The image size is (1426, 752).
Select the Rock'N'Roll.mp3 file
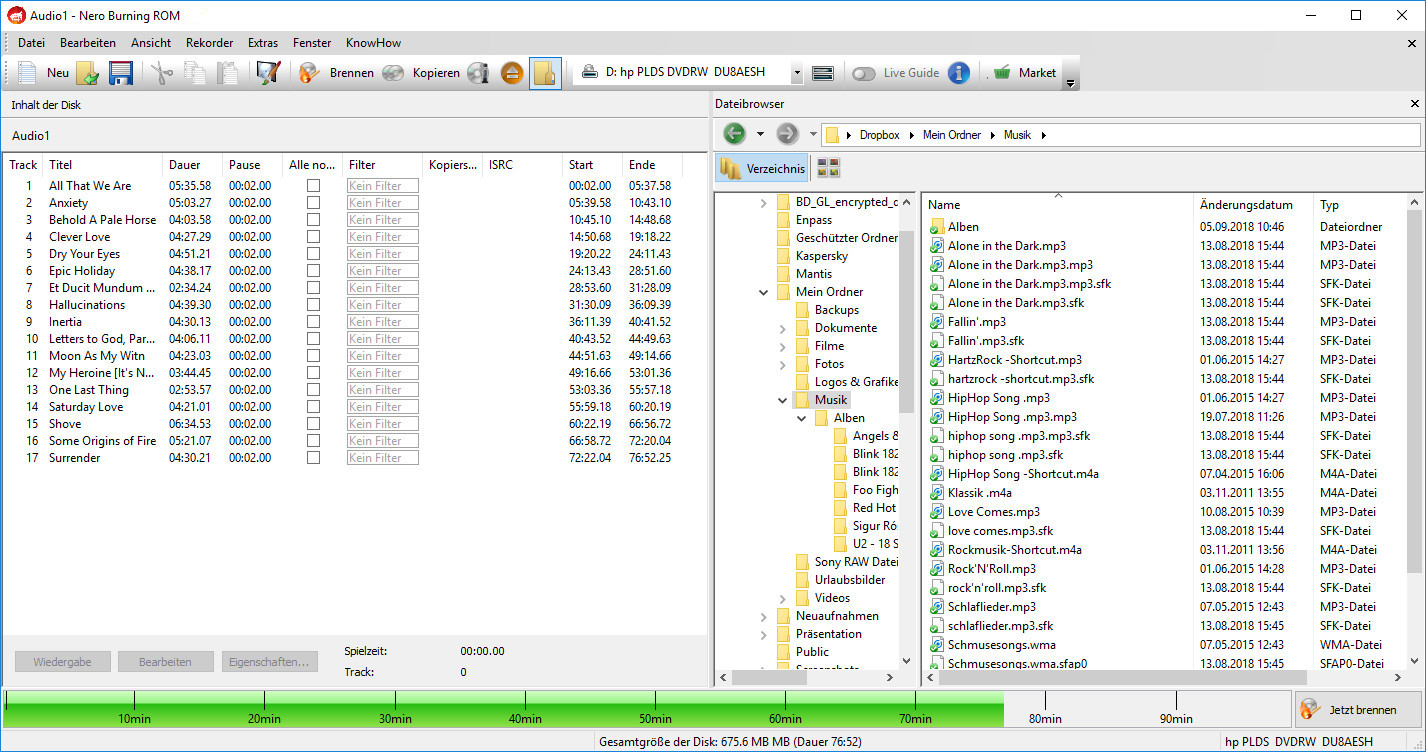point(992,569)
